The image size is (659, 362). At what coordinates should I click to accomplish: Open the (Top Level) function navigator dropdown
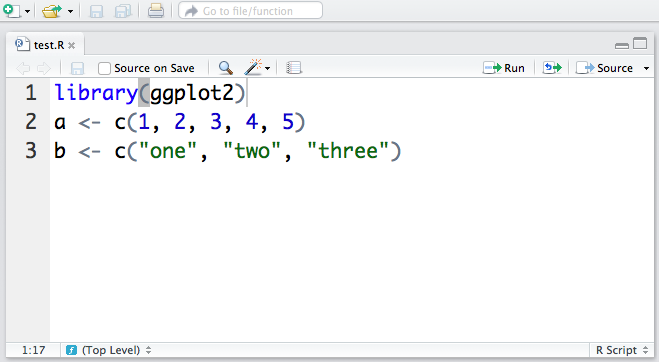(116, 350)
